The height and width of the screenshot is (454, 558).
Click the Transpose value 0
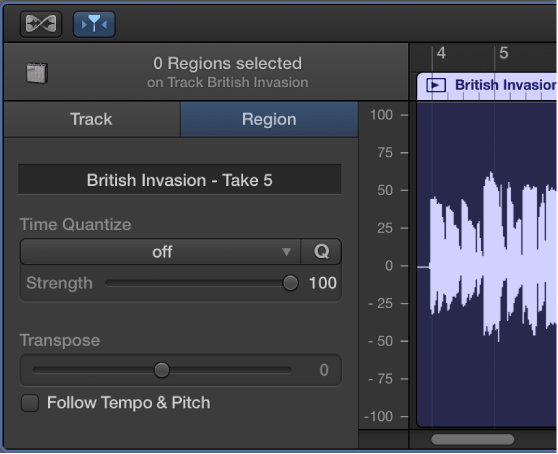click(323, 370)
